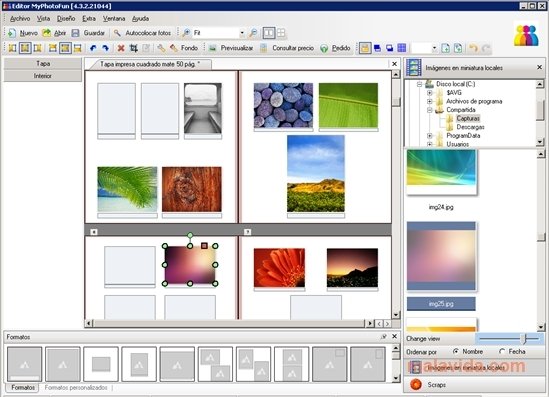Expand the Usuarios folder node
This screenshot has width=549, height=397.
[430, 144]
